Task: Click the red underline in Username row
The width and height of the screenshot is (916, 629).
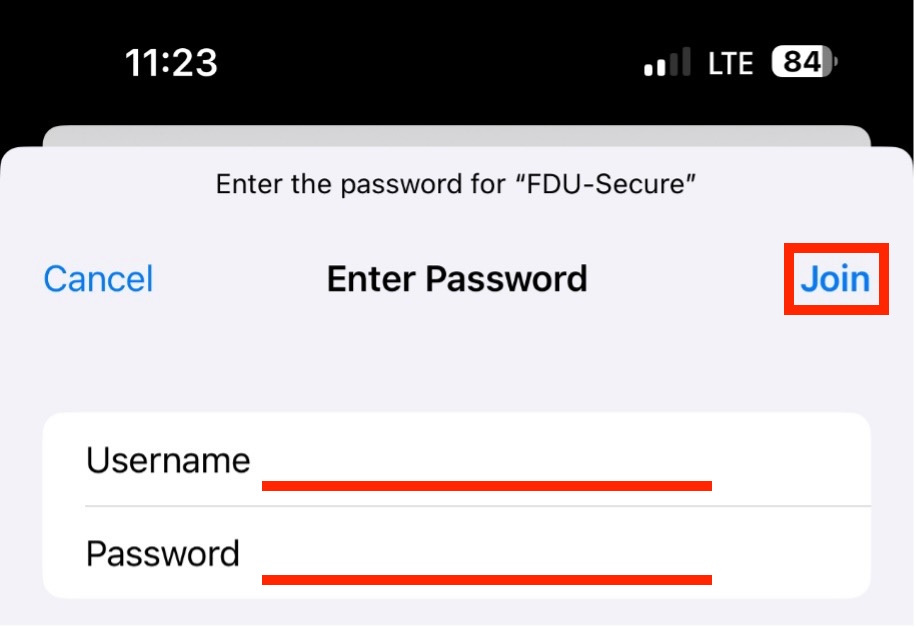Action: pyautogui.click(x=486, y=486)
